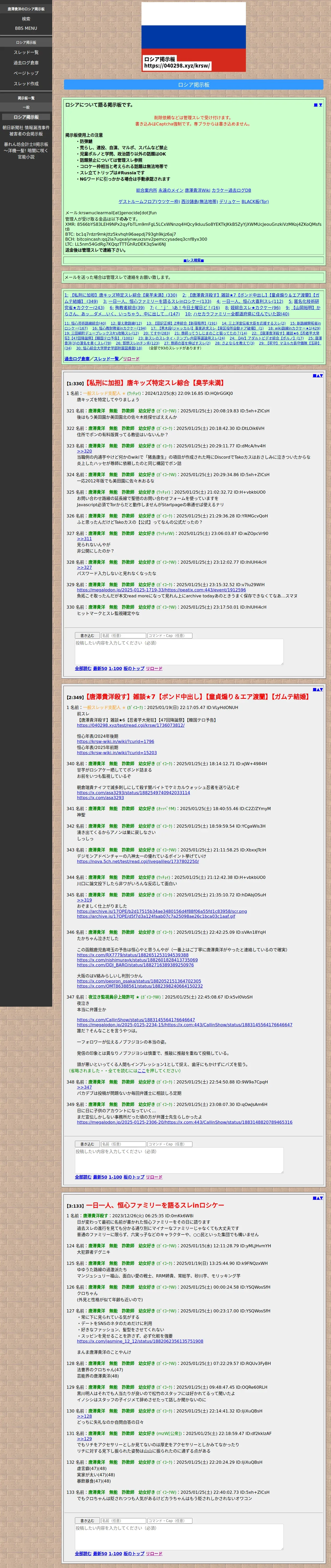Select ロシア掲示板 in the sidebar board list
The height and width of the screenshot is (1568, 331).
click(x=26, y=117)
